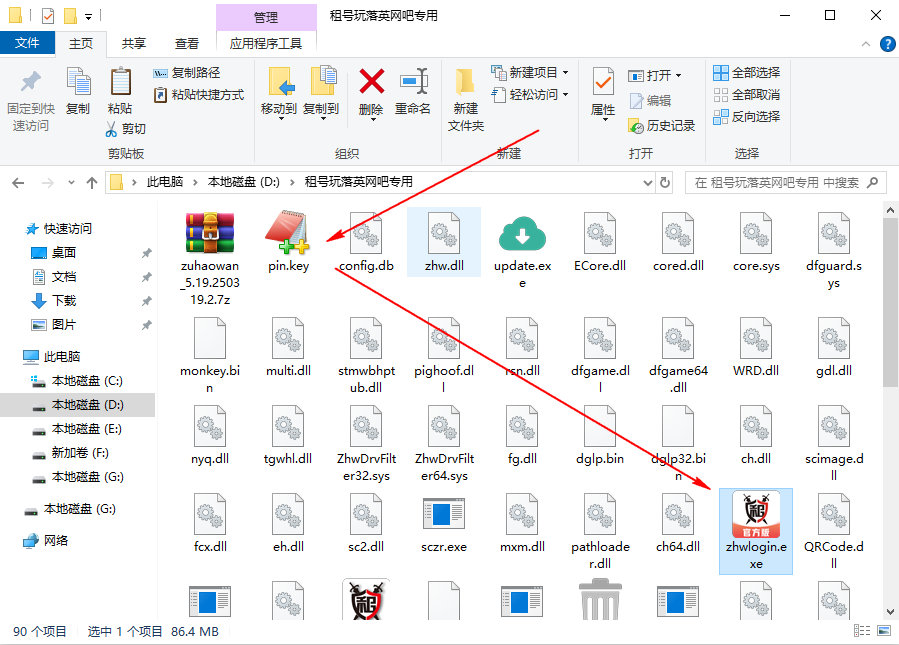Select the pathloader.dll file
This screenshot has width=899, height=645.
coord(600,531)
